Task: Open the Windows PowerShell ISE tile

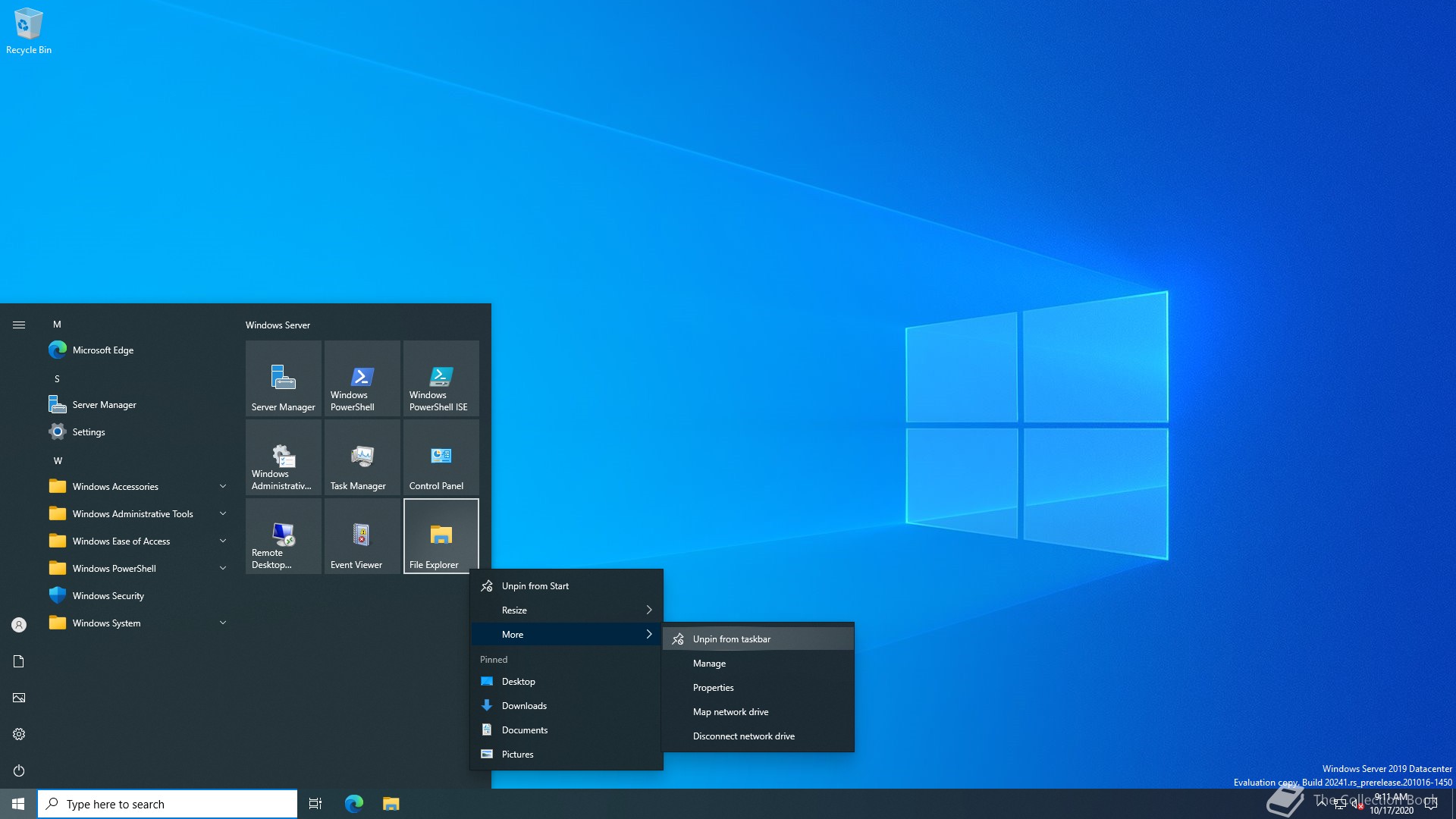Action: click(441, 378)
